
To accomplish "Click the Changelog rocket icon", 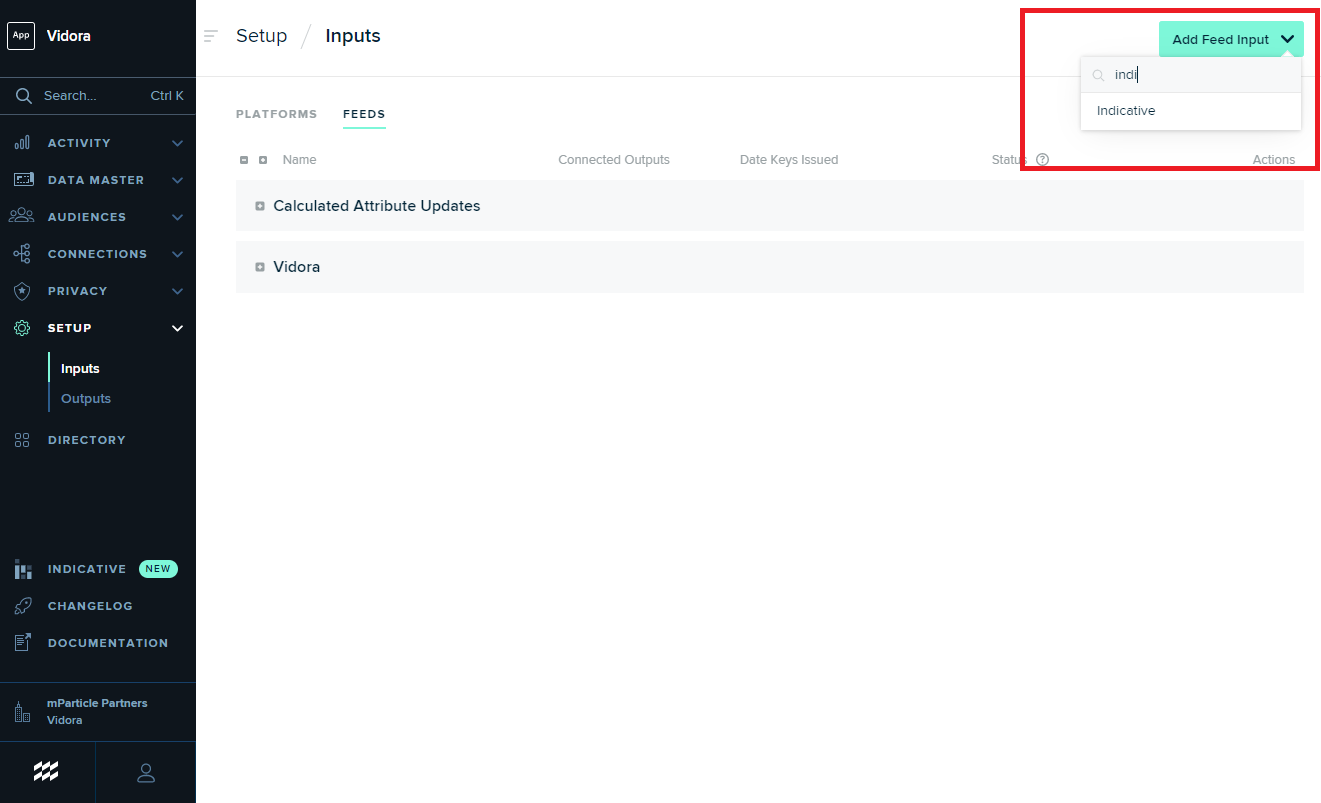I will click(23, 606).
